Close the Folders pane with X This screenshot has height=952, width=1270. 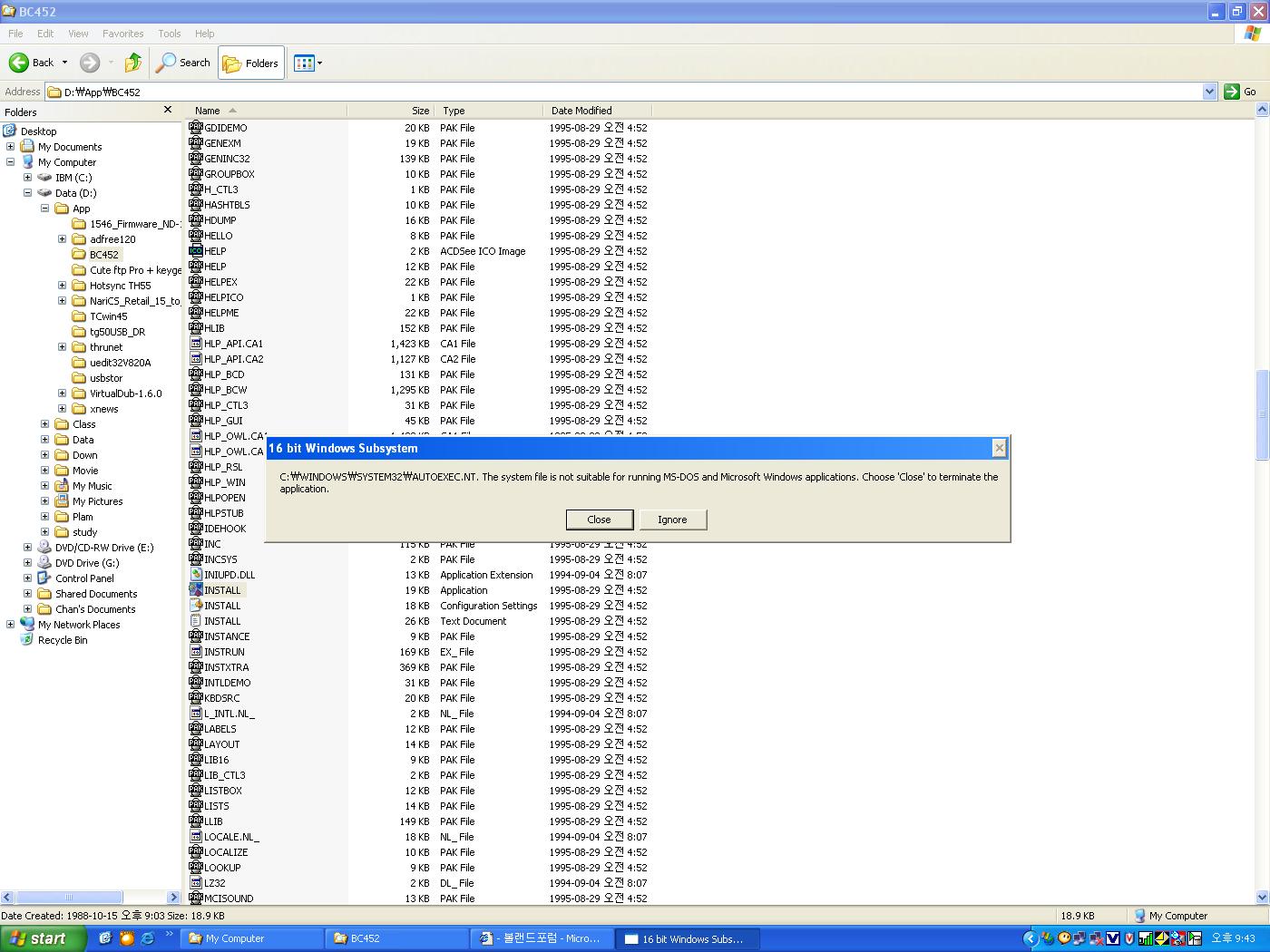pyautogui.click(x=168, y=110)
